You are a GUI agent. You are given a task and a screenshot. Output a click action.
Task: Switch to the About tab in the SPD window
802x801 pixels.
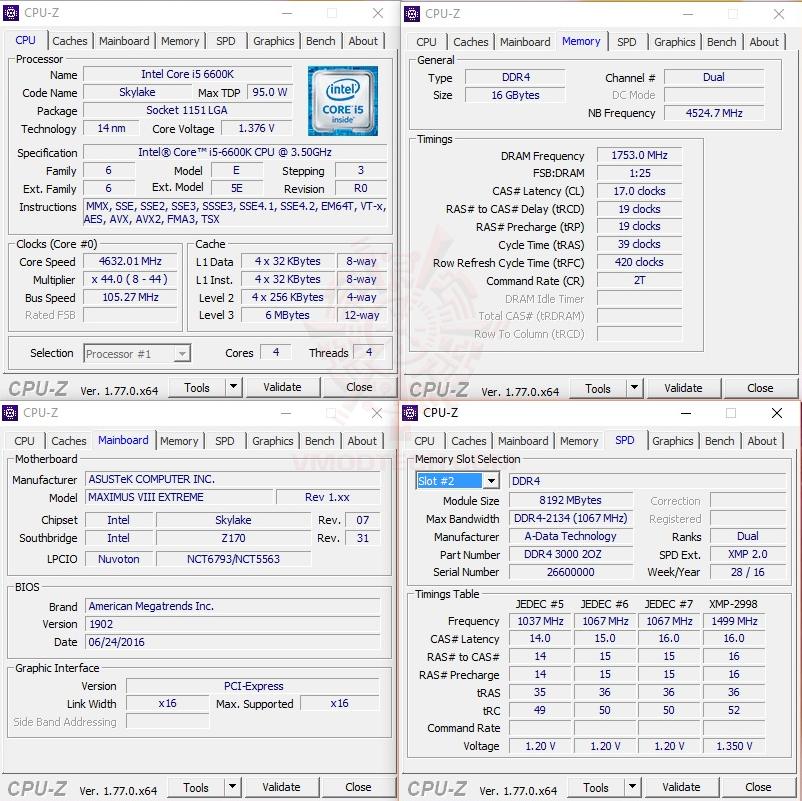[762, 441]
